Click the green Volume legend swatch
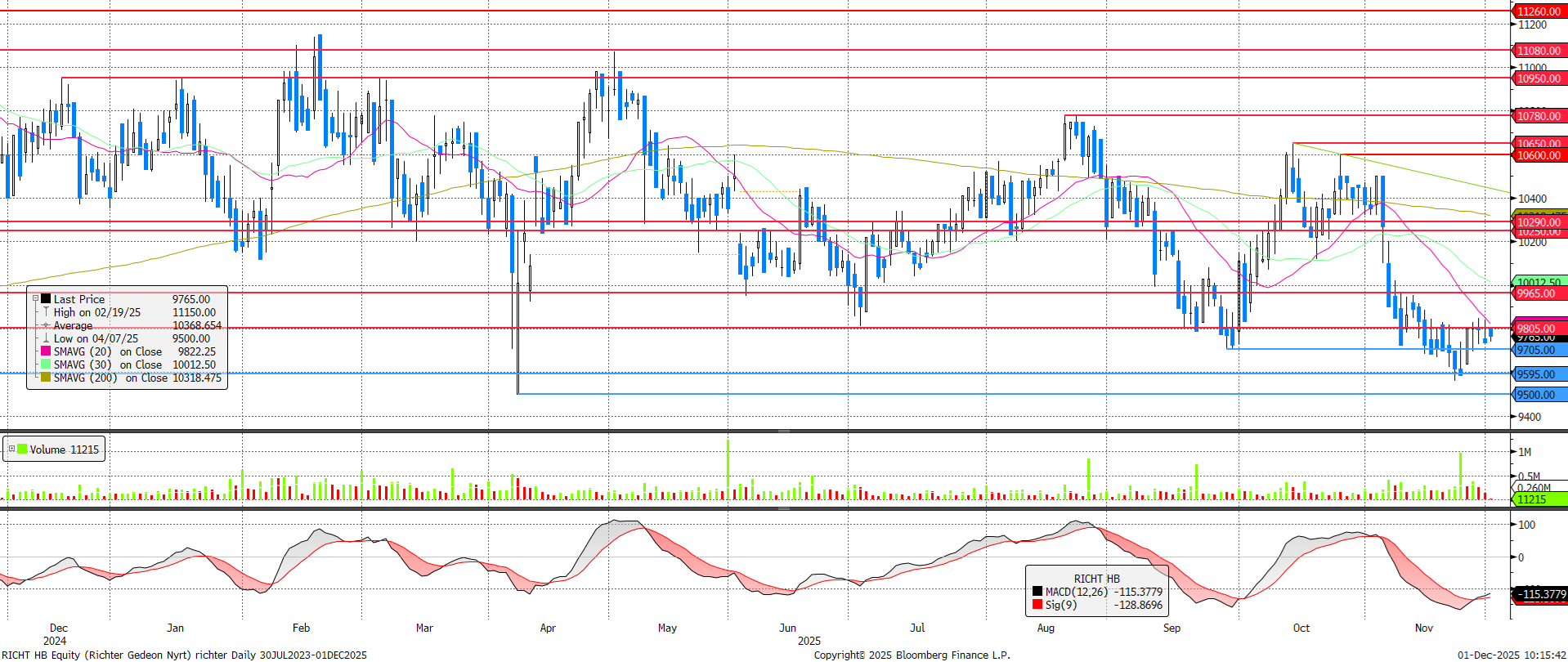This screenshot has height=662, width=1568. (x=23, y=450)
